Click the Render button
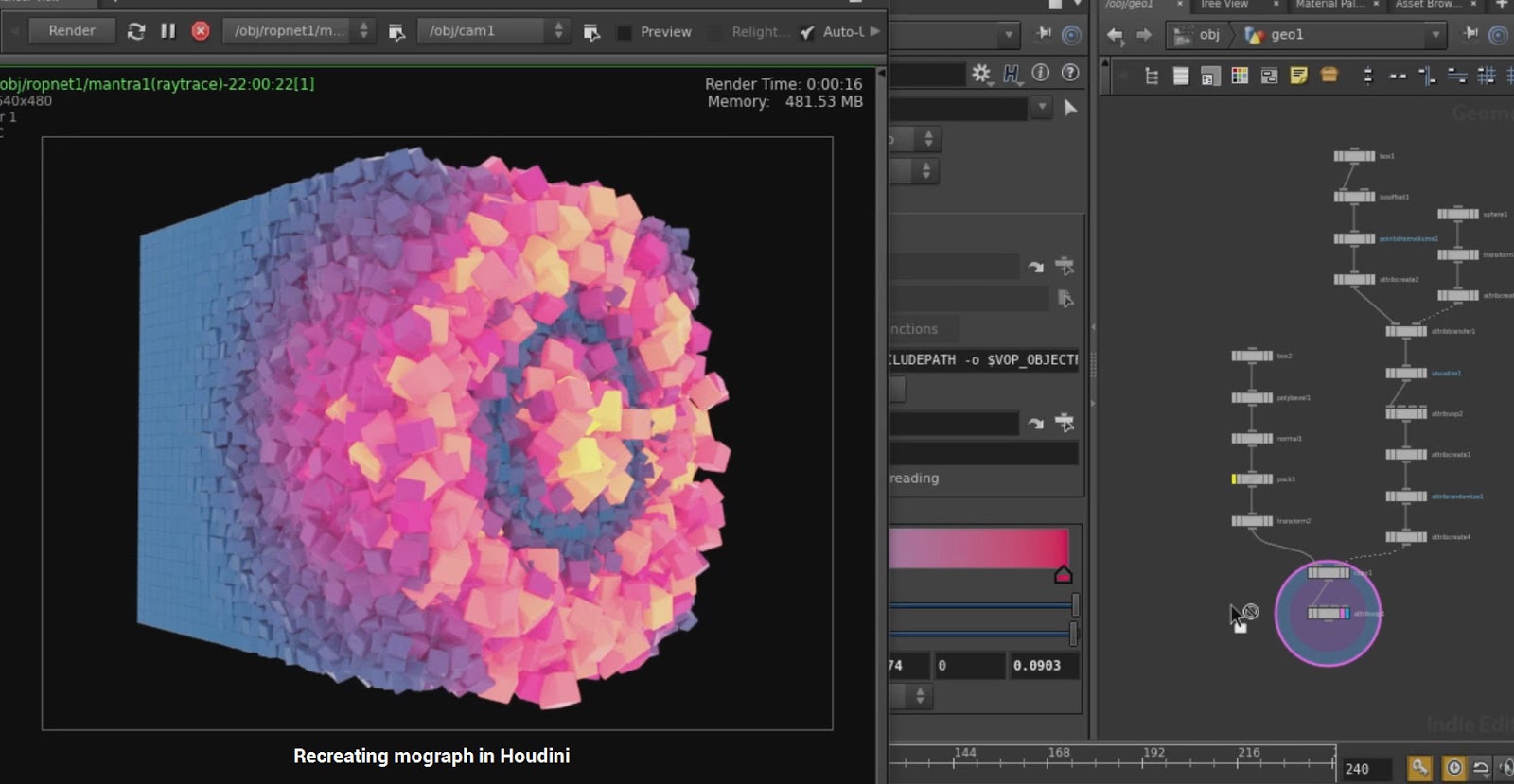 point(72,31)
